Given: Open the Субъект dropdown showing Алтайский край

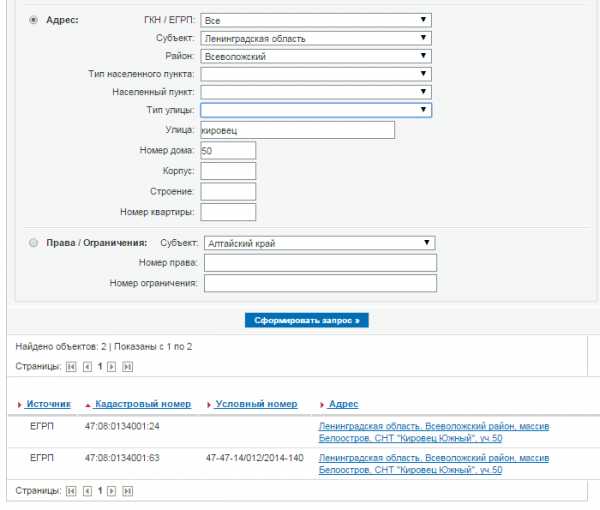Looking at the screenshot, I should click(320, 243).
